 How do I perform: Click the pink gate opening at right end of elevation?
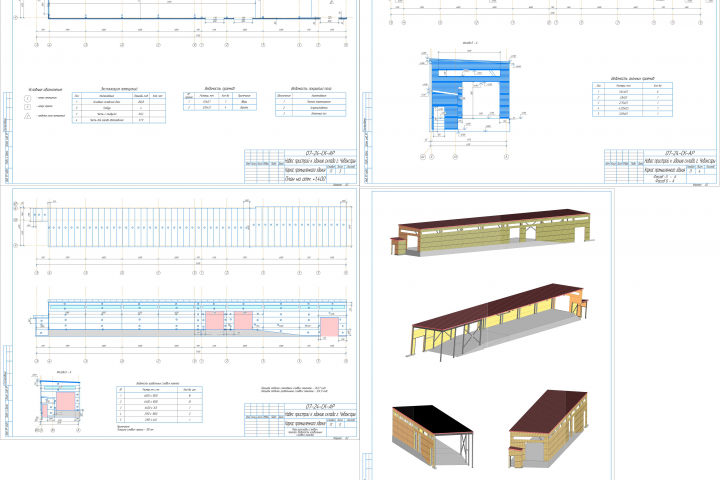click(329, 327)
